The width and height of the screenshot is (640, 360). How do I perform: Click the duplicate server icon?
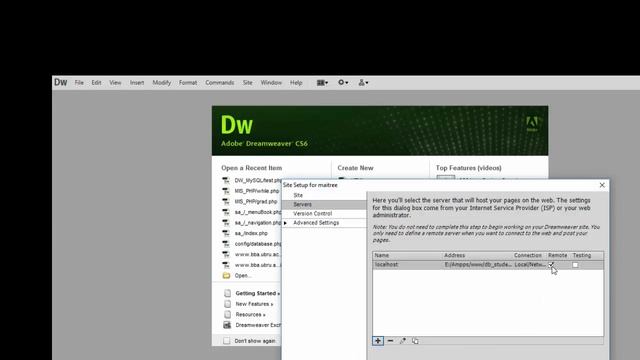(x=415, y=340)
